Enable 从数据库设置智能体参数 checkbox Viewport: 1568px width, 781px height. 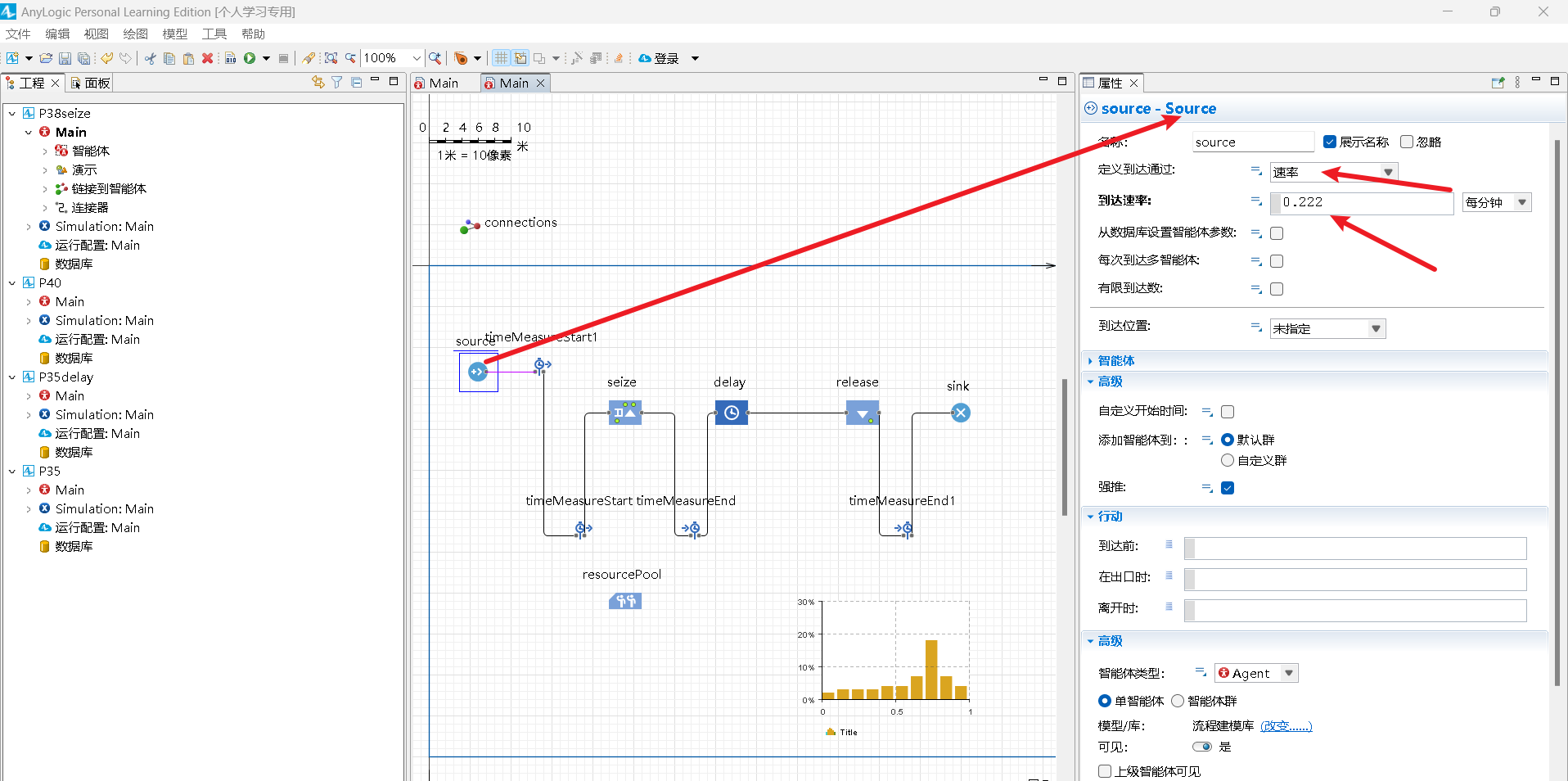pos(1277,233)
